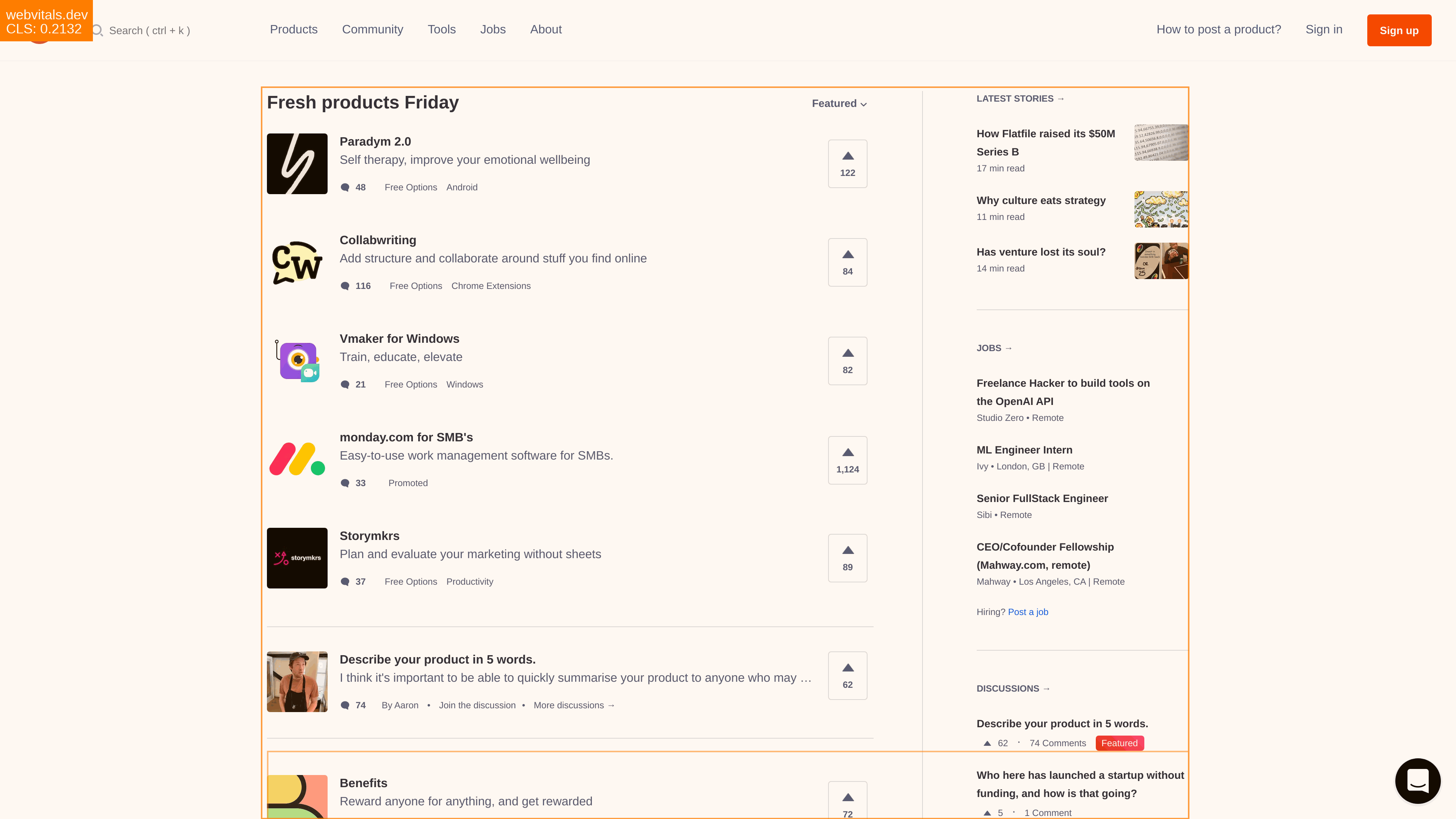Open the DISCUSSIONS section link
This screenshot has height=819, width=1456.
pyautogui.click(x=1013, y=689)
